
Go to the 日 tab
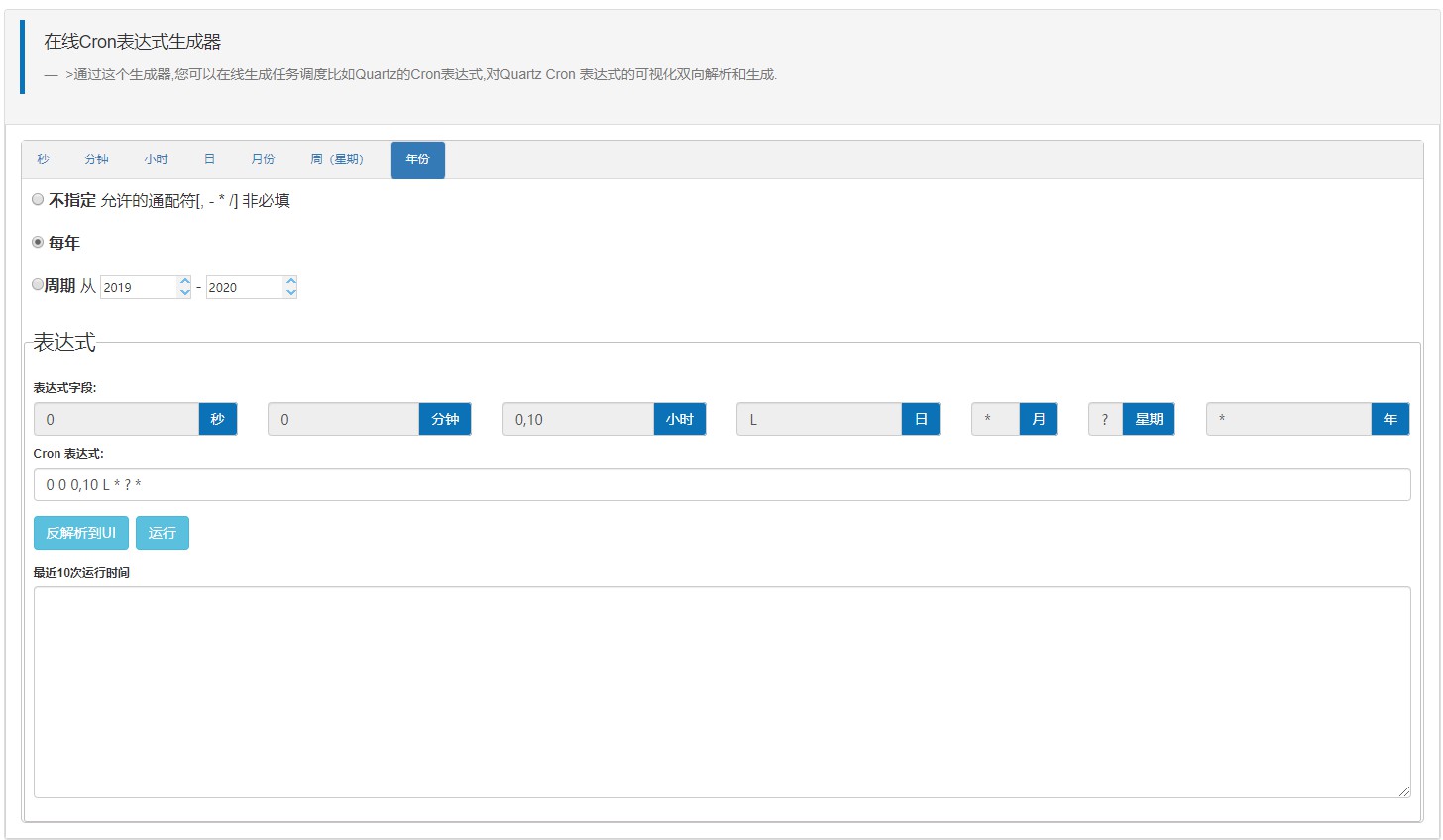pyautogui.click(x=209, y=159)
